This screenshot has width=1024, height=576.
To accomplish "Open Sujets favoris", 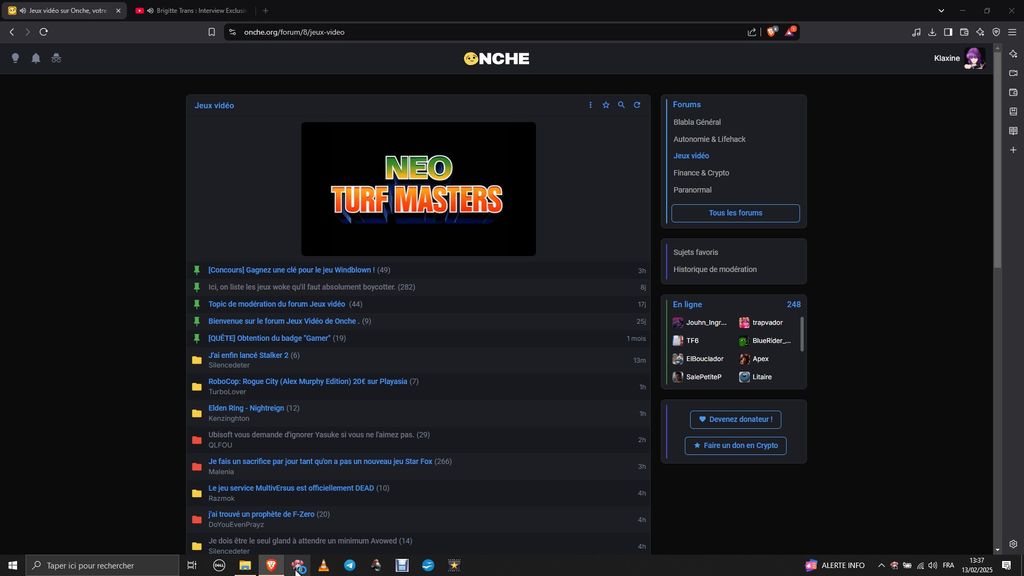I will pyautogui.click(x=696, y=252).
